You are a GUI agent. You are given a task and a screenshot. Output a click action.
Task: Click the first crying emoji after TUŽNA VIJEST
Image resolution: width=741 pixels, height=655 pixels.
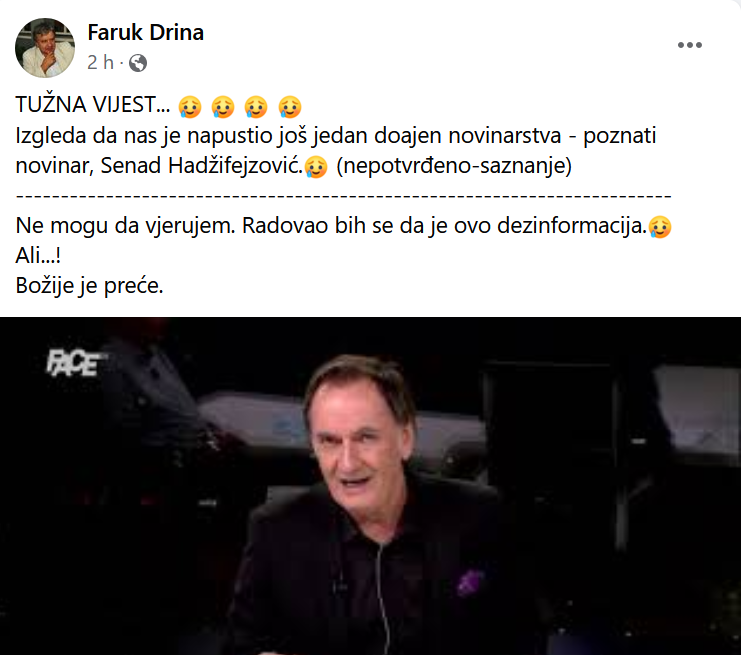coord(190,106)
